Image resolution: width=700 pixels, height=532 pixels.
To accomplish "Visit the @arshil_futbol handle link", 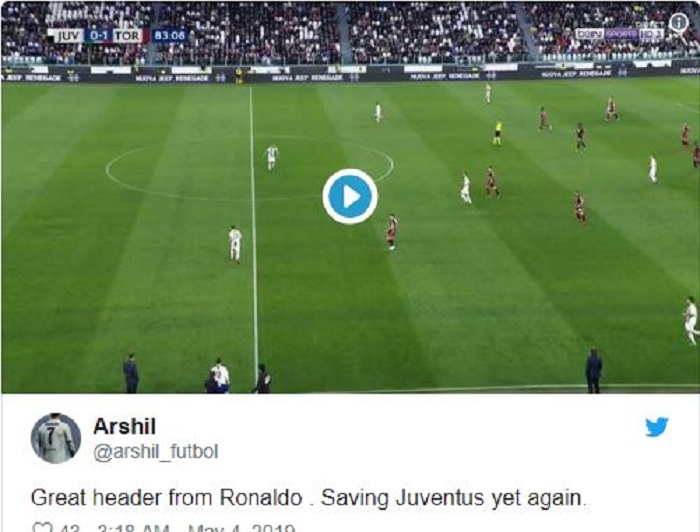I will pyautogui.click(x=155, y=451).
